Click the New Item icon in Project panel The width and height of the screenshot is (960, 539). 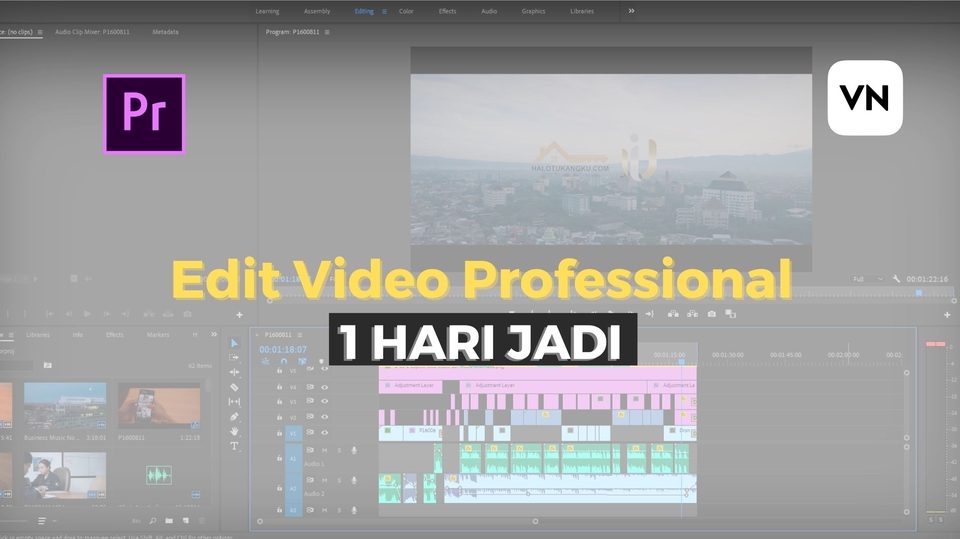(186, 521)
